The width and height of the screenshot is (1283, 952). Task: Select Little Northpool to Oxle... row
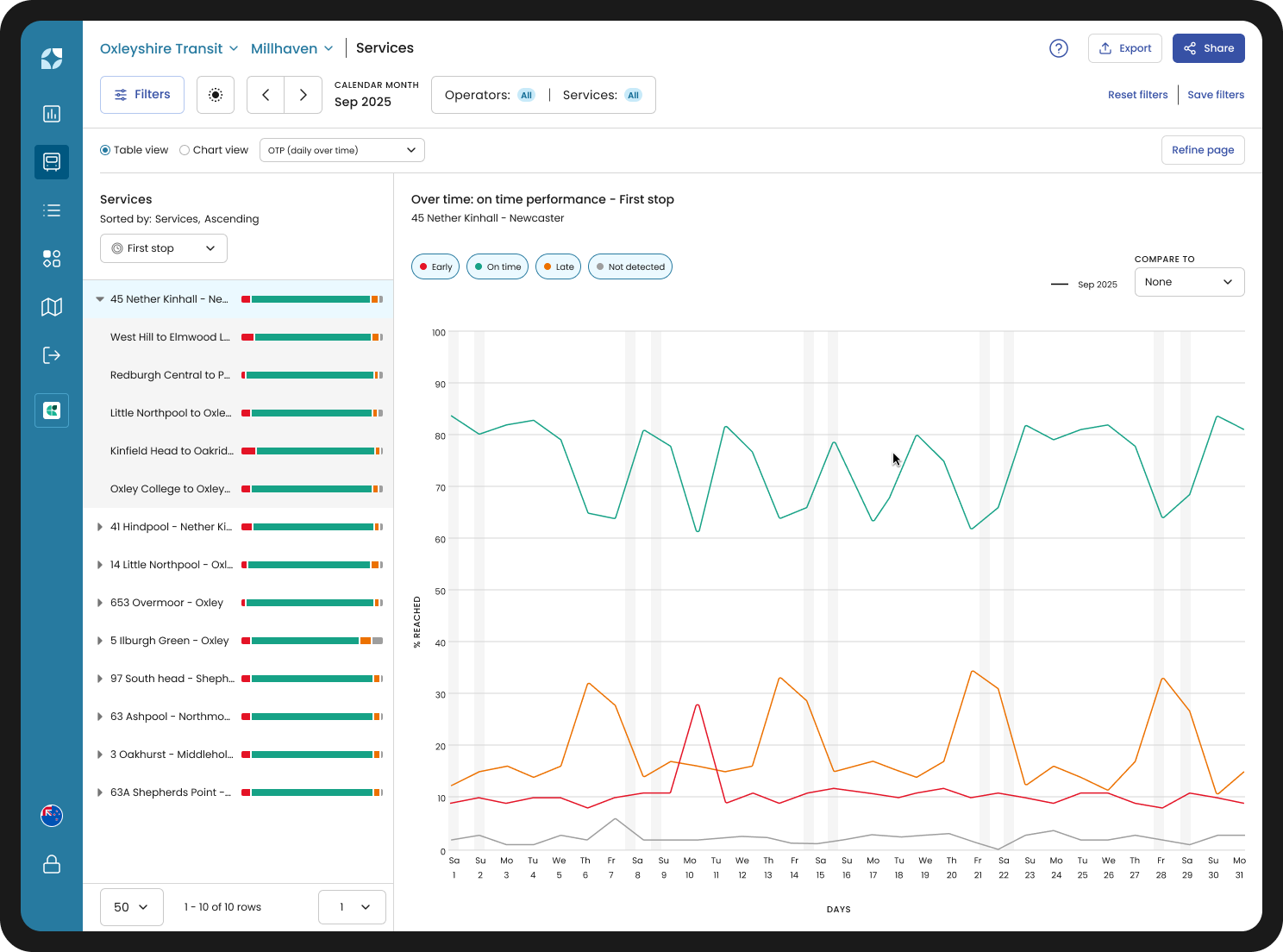coord(238,413)
